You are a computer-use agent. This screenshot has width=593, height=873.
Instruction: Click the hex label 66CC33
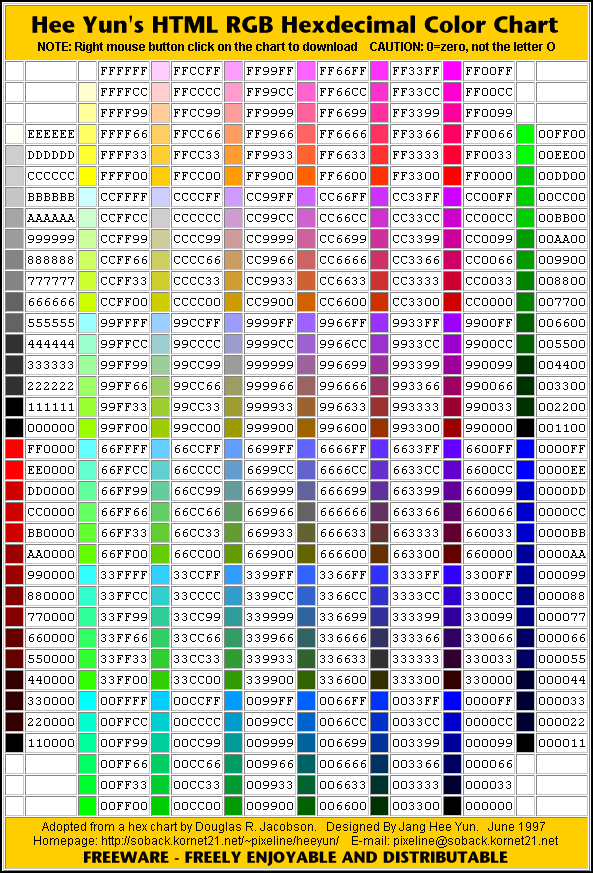coord(197,533)
